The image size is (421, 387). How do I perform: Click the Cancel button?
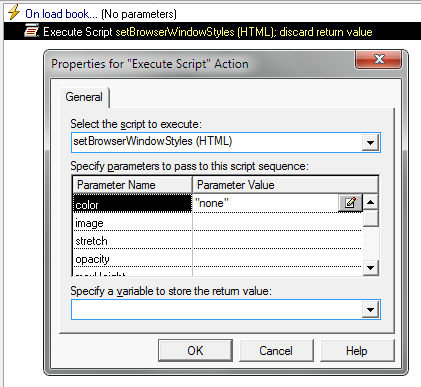pos(276,351)
